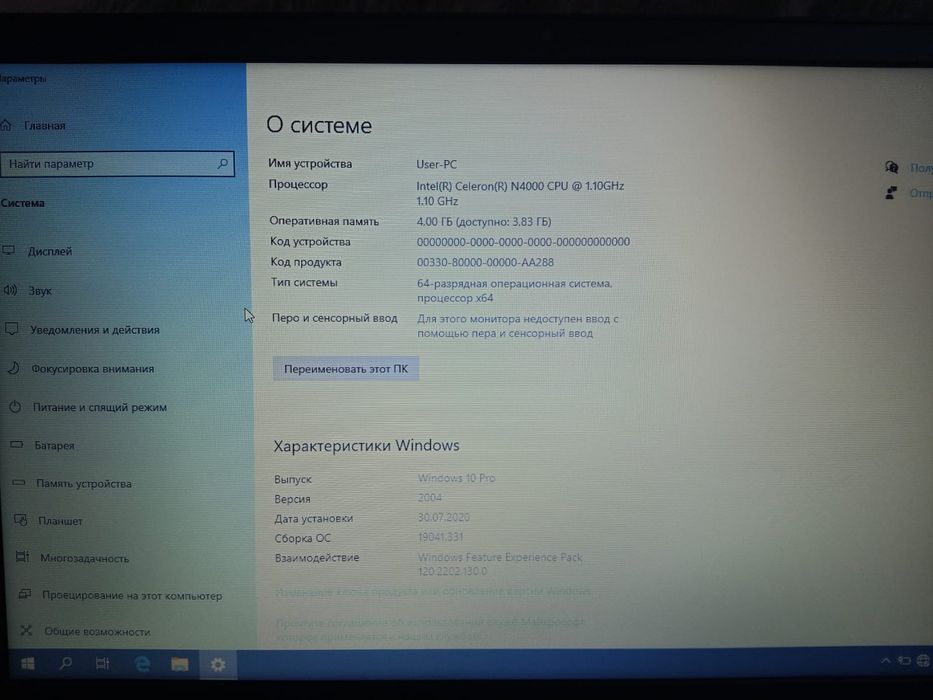933x700 pixels.
Task: Open the Планшет settings
Action: [x=60, y=521]
